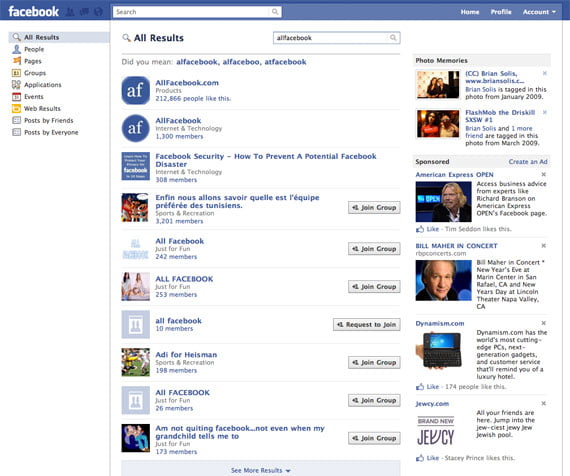Open the BILL MAHER IN CONCERT ad title
Image resolution: width=570 pixels, height=476 pixels.
(x=456, y=246)
